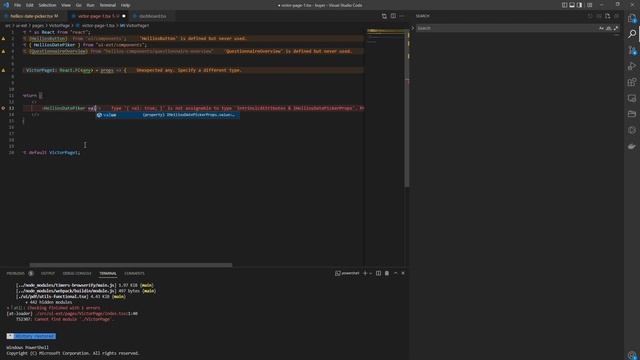The width and height of the screenshot is (640, 360).
Task: Switch to Comments panel tab
Action: [x=134, y=273]
